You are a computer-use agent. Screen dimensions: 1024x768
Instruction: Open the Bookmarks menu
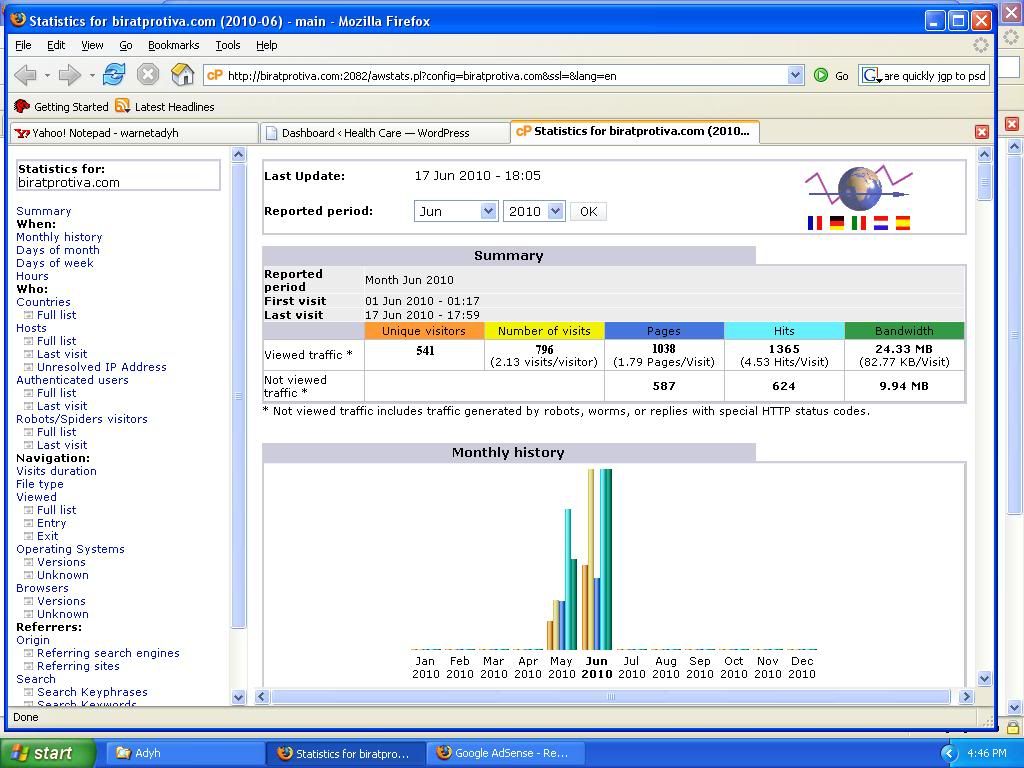click(173, 45)
